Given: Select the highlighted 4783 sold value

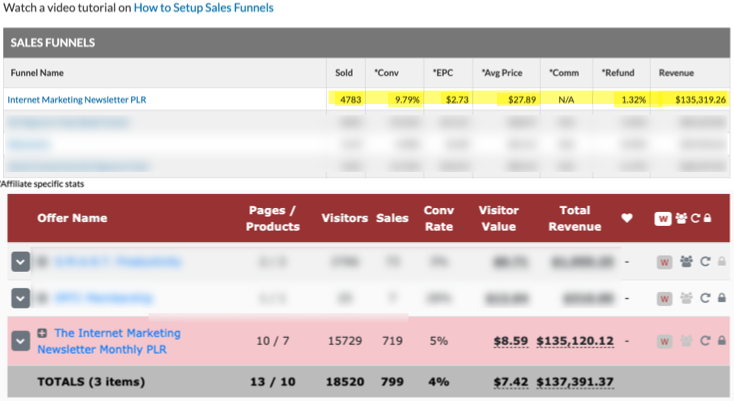Looking at the screenshot, I should (351, 100).
